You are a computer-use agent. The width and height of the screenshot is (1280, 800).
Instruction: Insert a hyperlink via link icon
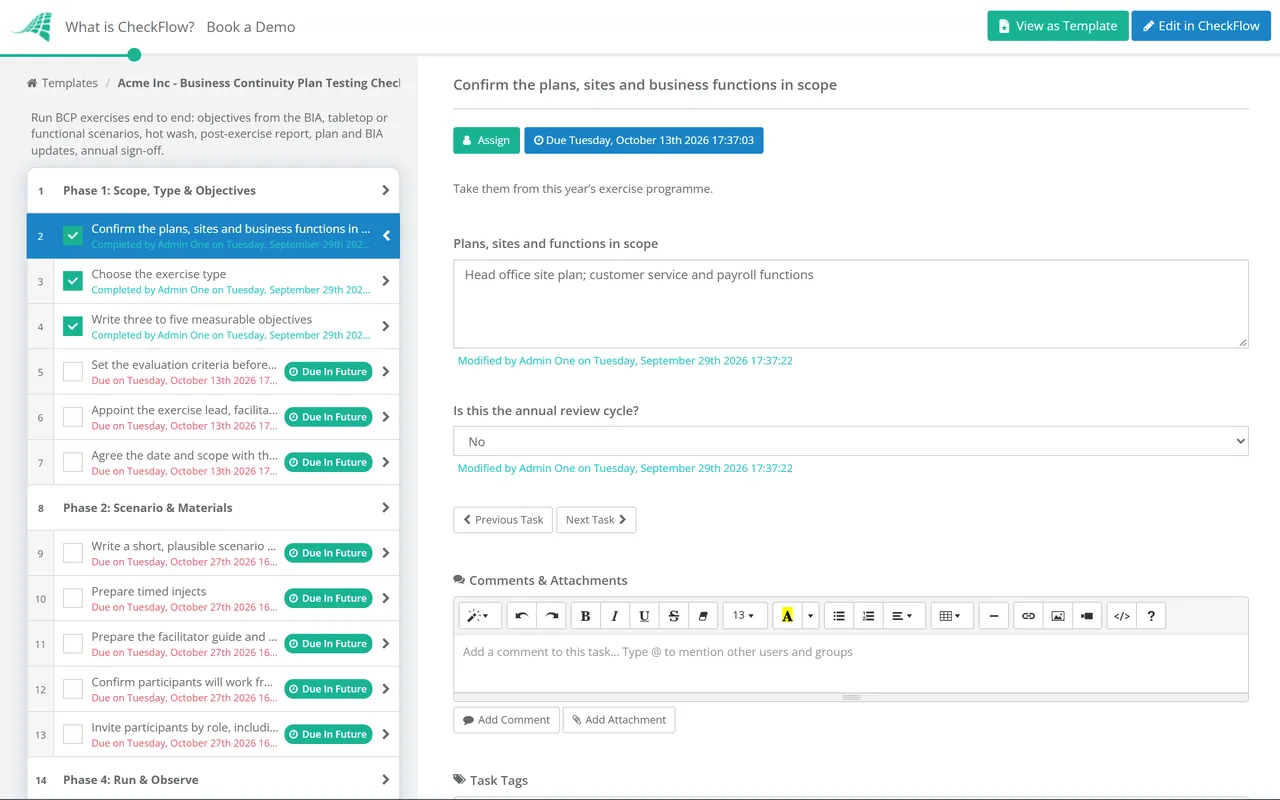(1028, 616)
